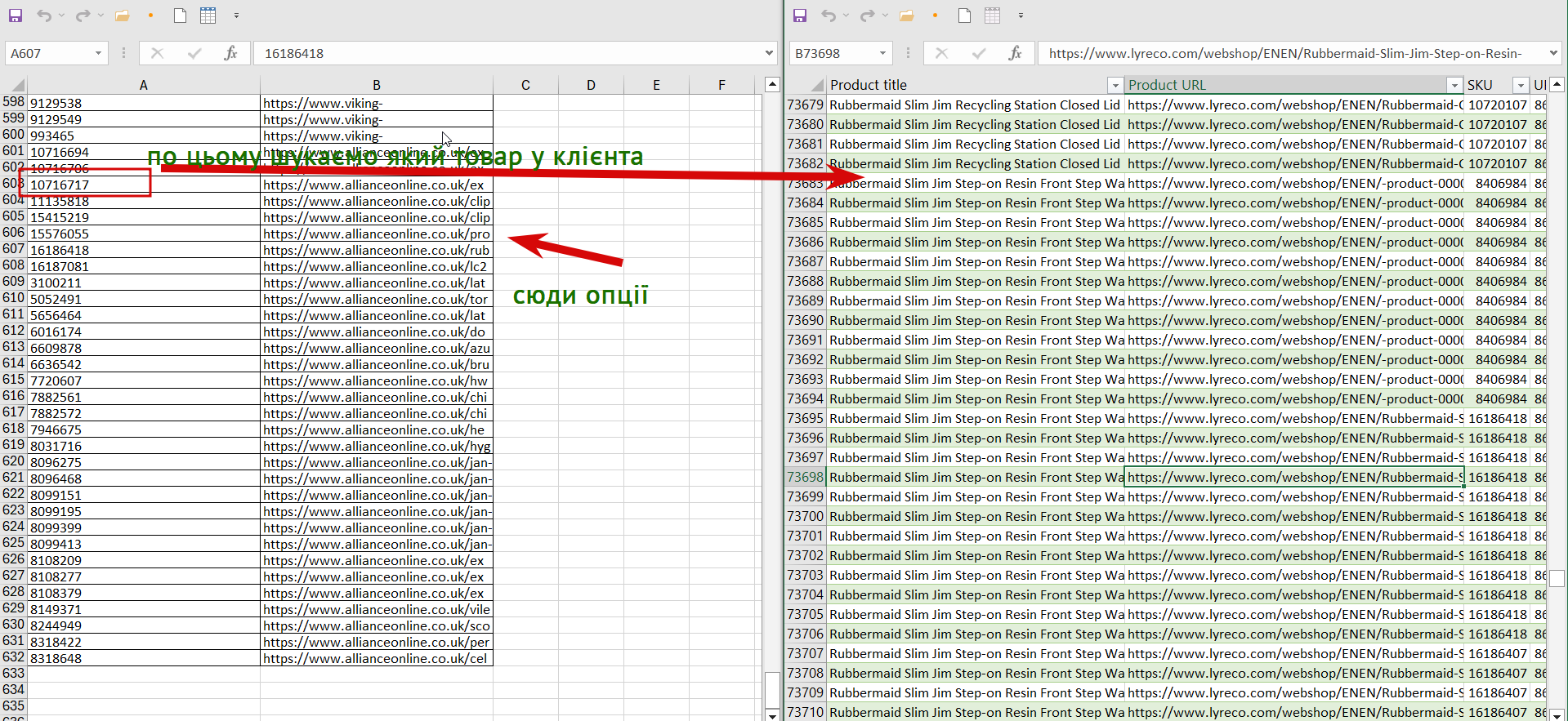Open Product URL filter dropdown
Viewport: 1568px width, 721px height.
(x=1454, y=85)
